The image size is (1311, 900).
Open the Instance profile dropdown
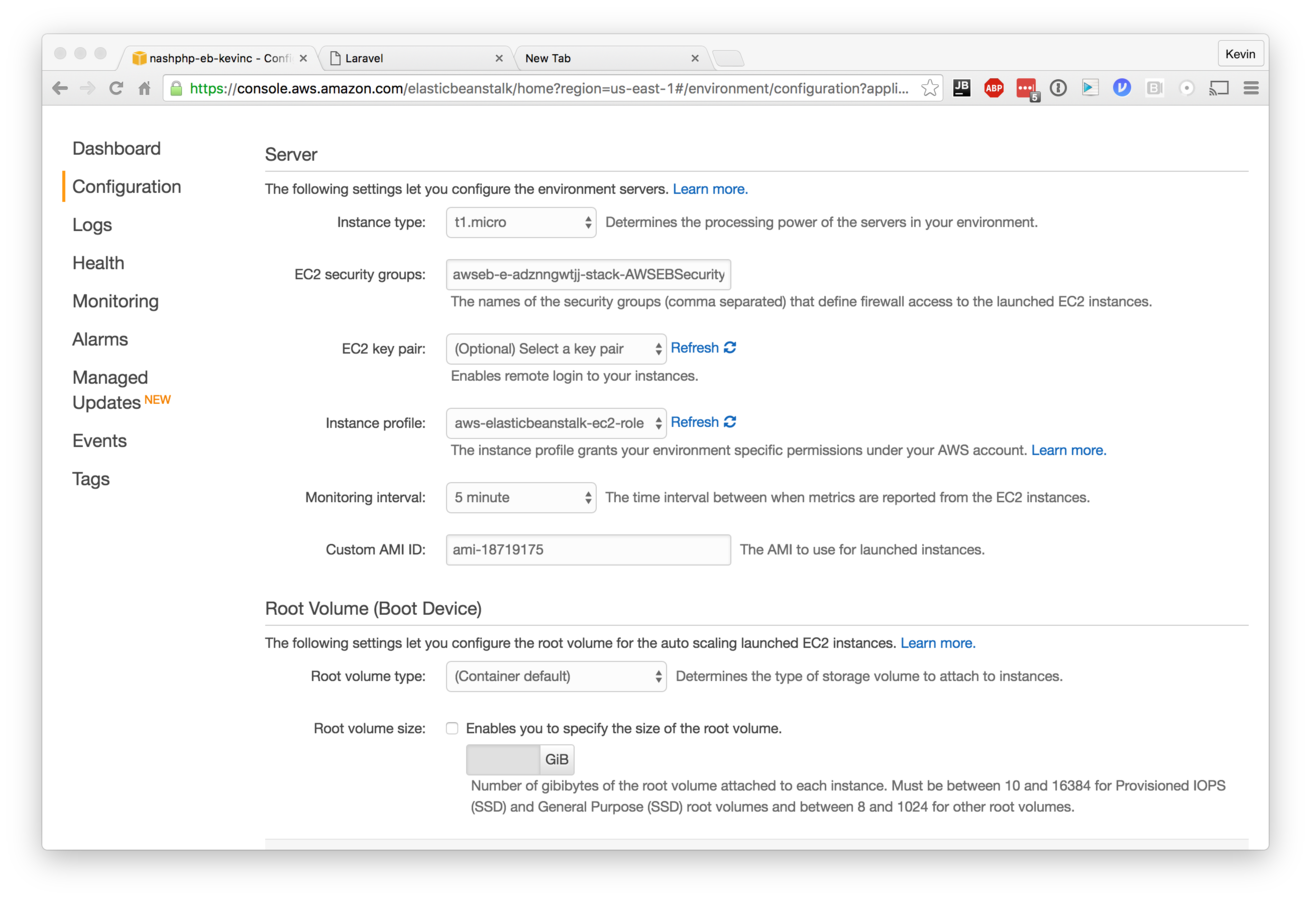click(556, 423)
